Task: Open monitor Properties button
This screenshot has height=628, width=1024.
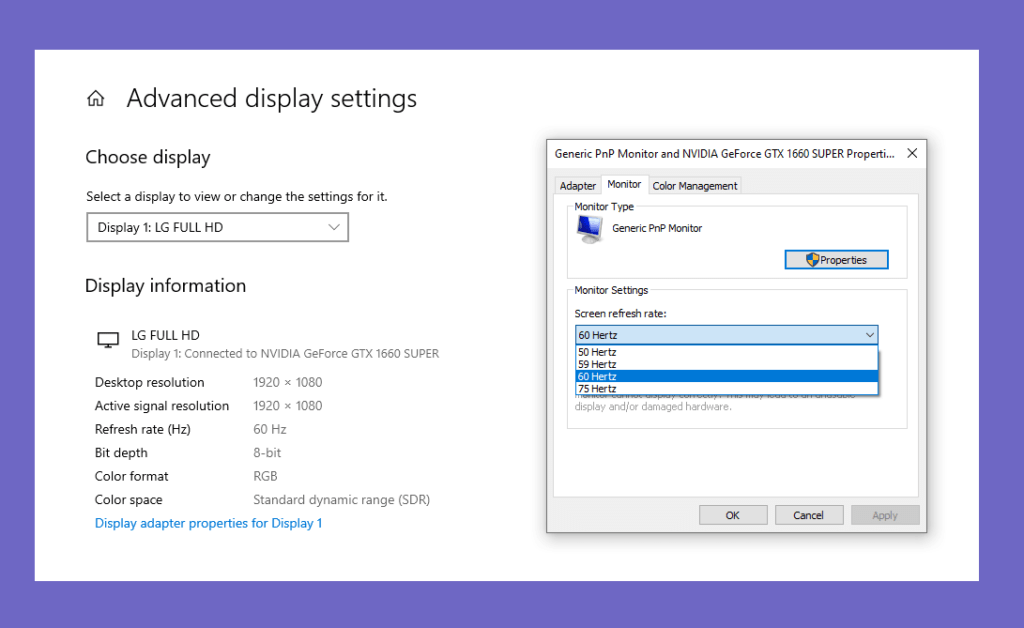Action: (836, 260)
